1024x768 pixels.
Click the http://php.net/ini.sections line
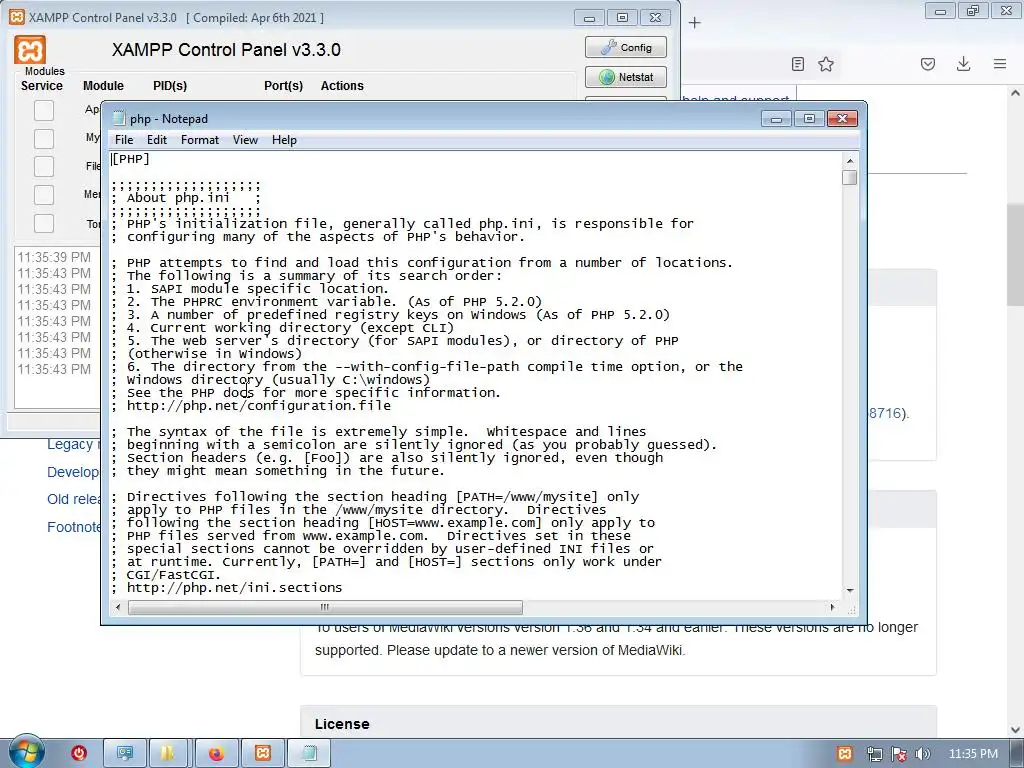pyautogui.click(x=234, y=588)
